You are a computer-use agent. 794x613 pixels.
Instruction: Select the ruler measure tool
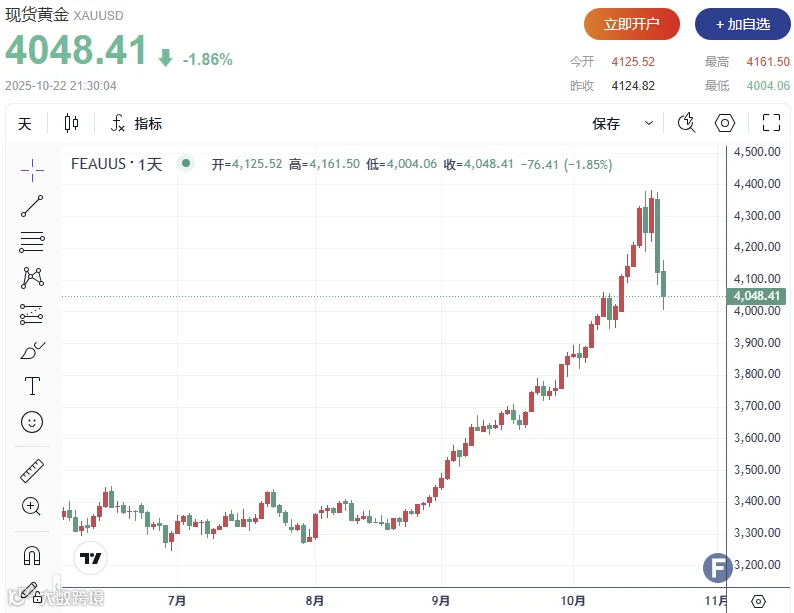coord(32,470)
